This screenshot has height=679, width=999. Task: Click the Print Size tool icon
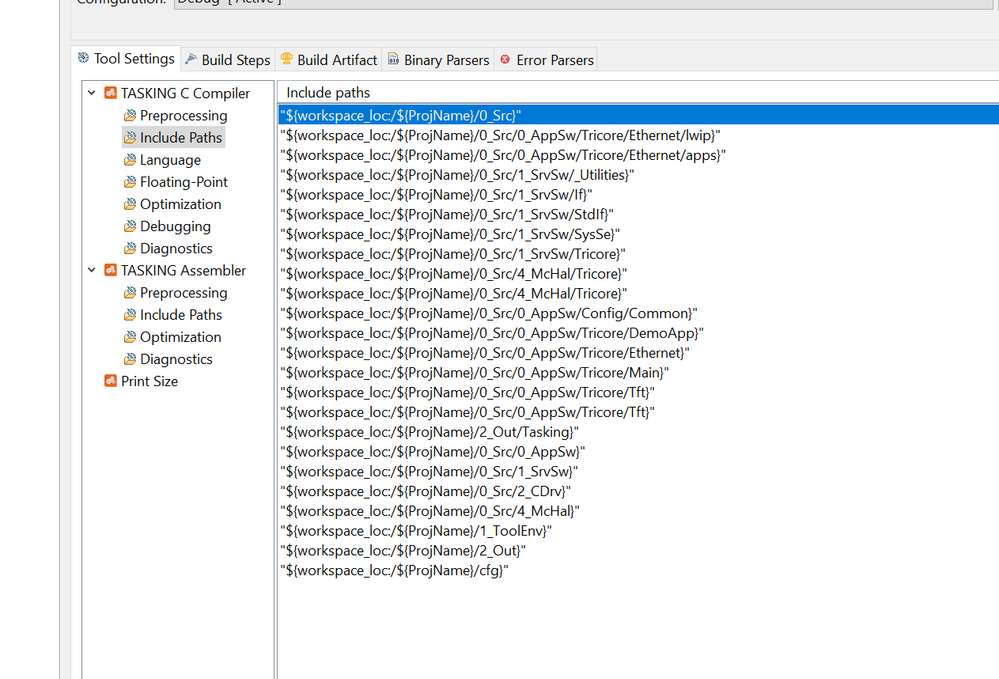(x=110, y=381)
